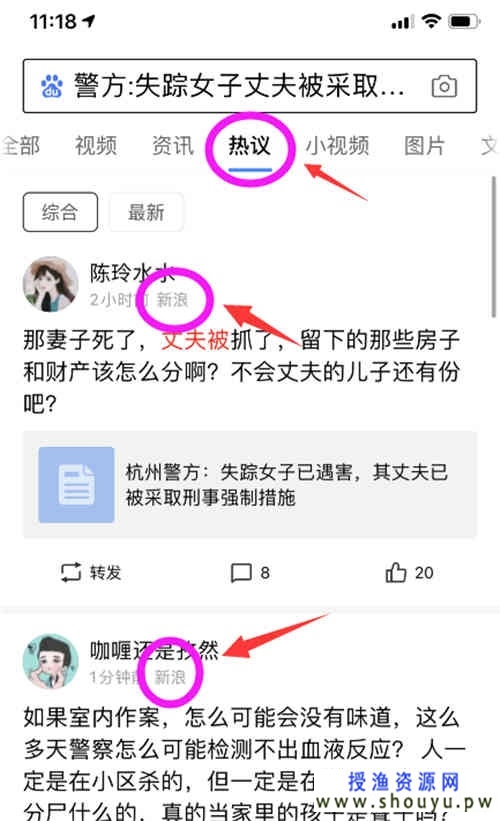Go to the 小视频 tab

point(338,146)
